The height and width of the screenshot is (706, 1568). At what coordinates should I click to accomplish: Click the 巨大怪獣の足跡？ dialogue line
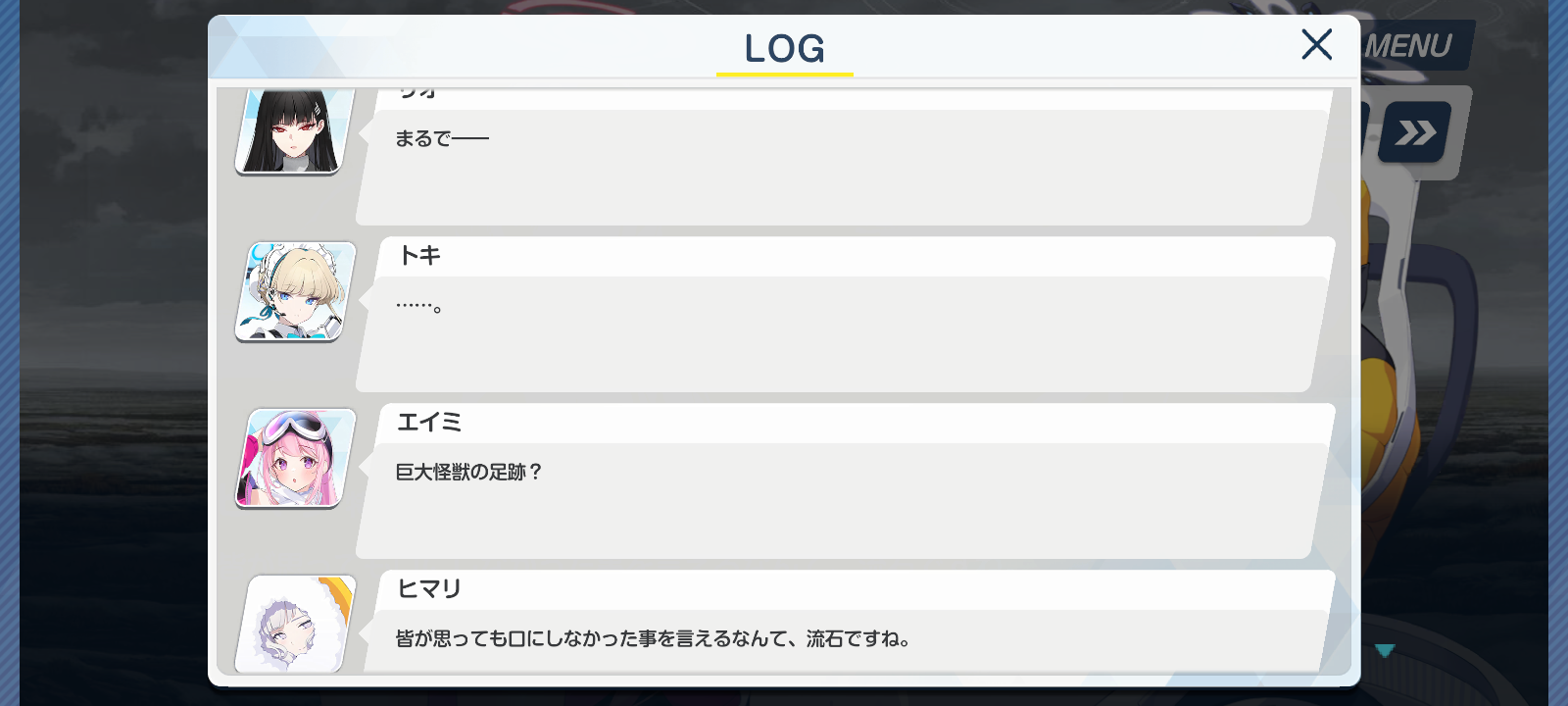coord(468,473)
